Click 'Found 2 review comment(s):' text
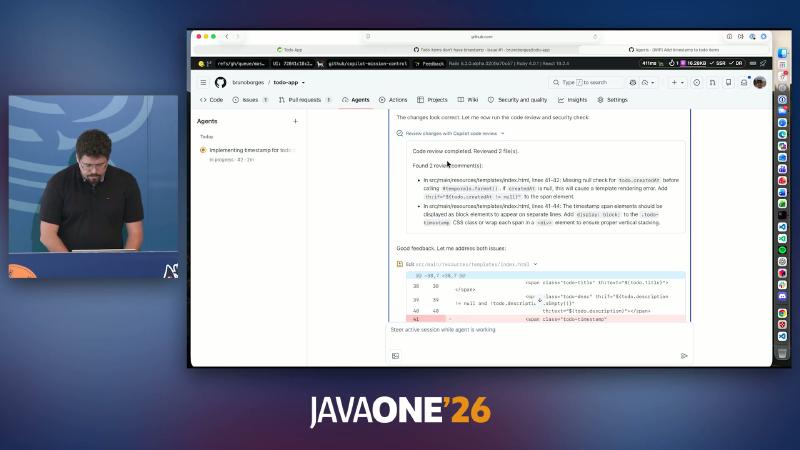The image size is (800, 450). 447,165
